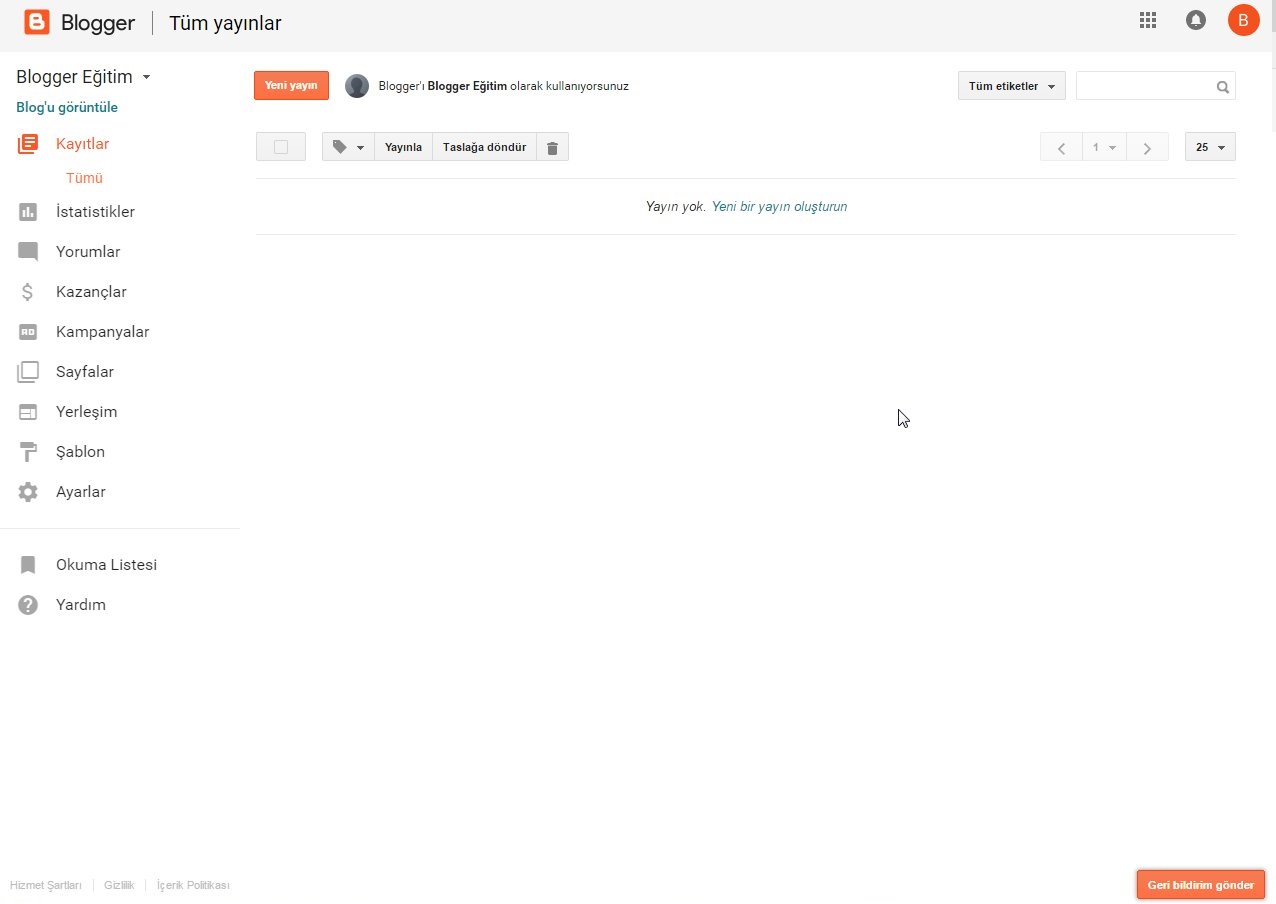Viewport: 1276px width, 904px height.
Task: Click the Yardım question mark icon
Action: (28, 605)
